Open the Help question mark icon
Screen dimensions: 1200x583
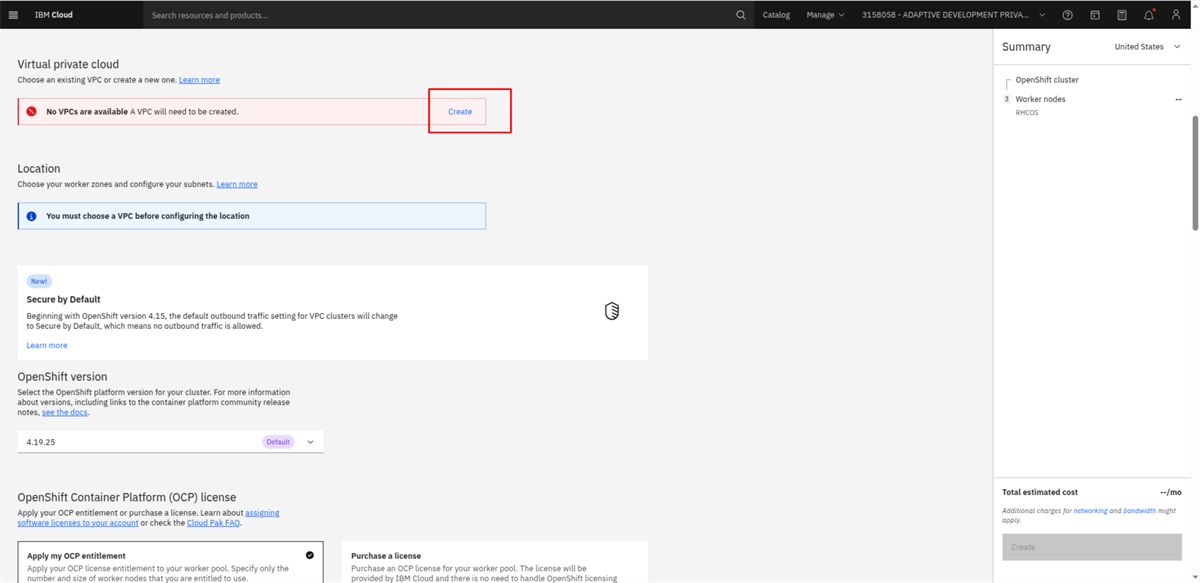1068,15
